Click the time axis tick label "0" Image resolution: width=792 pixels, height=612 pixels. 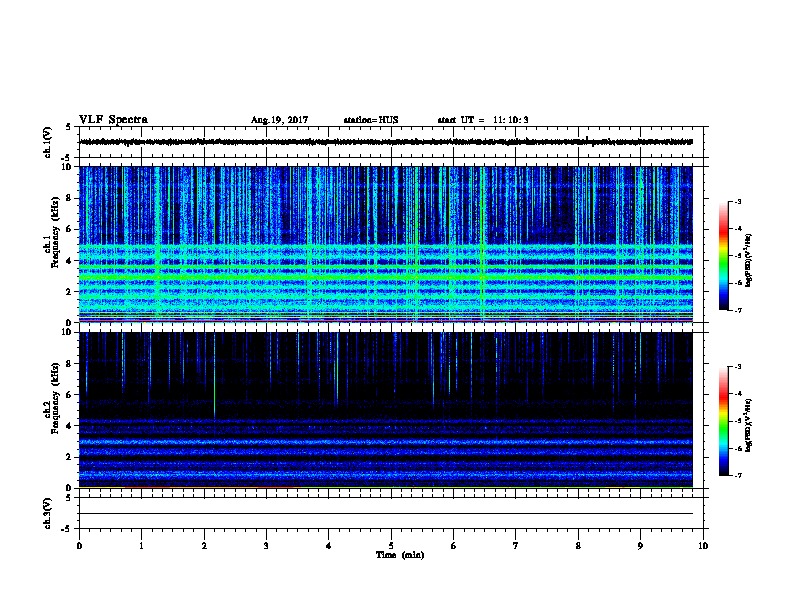click(79, 546)
